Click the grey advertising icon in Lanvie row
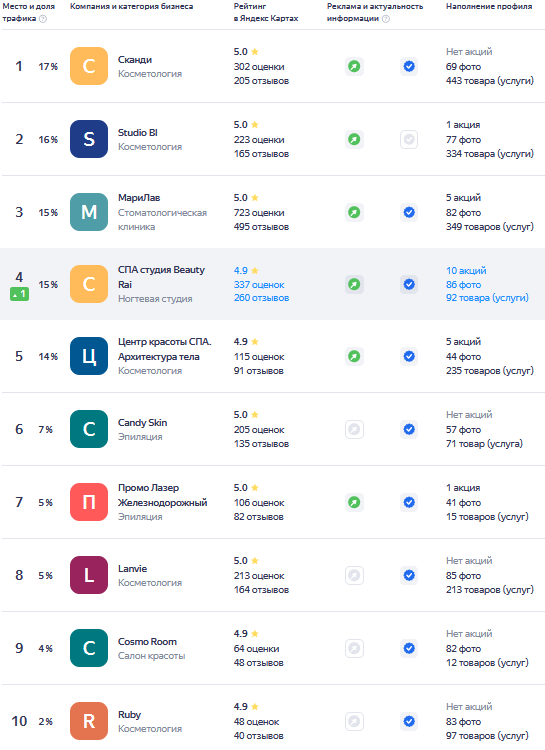Viewport: 545px width, 750px height. pyautogui.click(x=354, y=575)
